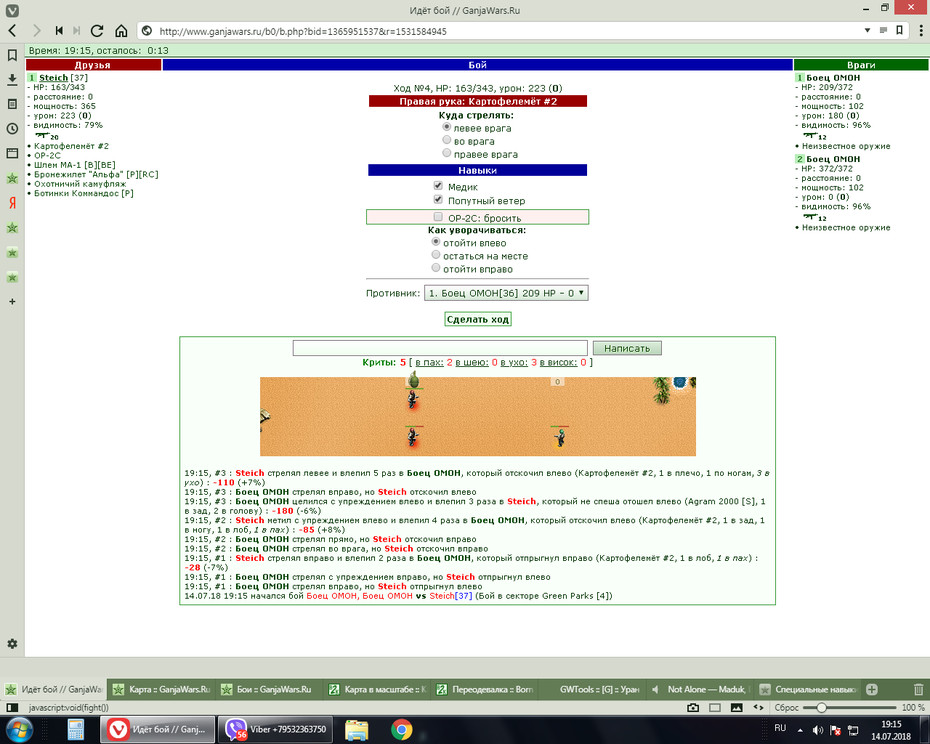Image resolution: width=930 pixels, height=744 pixels.
Task: Open the Yandex web panel
Action: 12,203
